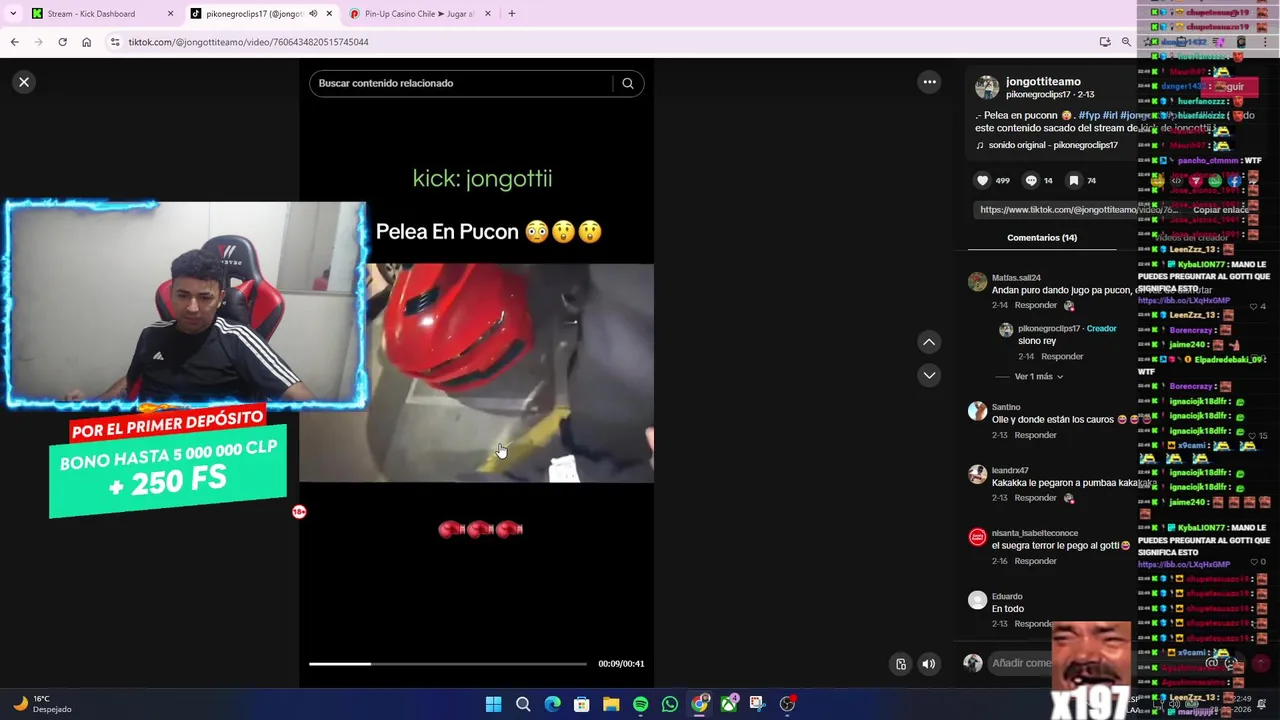Open sonido original pikonegroclips17 sound link
Viewport: 1280px width, 720px height.
(1047, 145)
